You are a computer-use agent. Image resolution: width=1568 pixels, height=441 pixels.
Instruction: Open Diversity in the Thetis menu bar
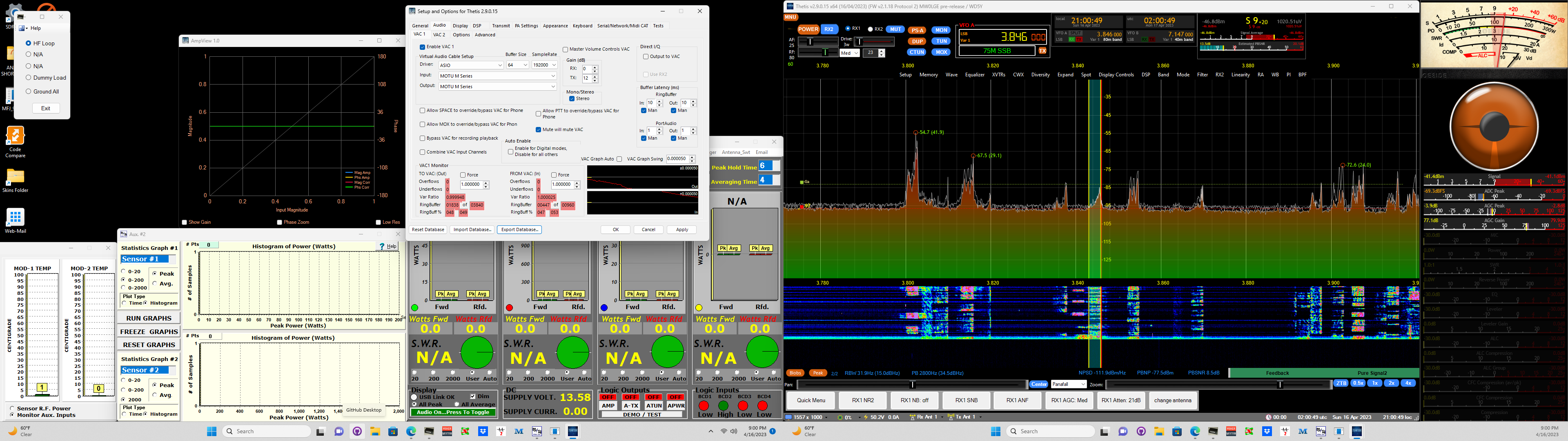point(1040,75)
